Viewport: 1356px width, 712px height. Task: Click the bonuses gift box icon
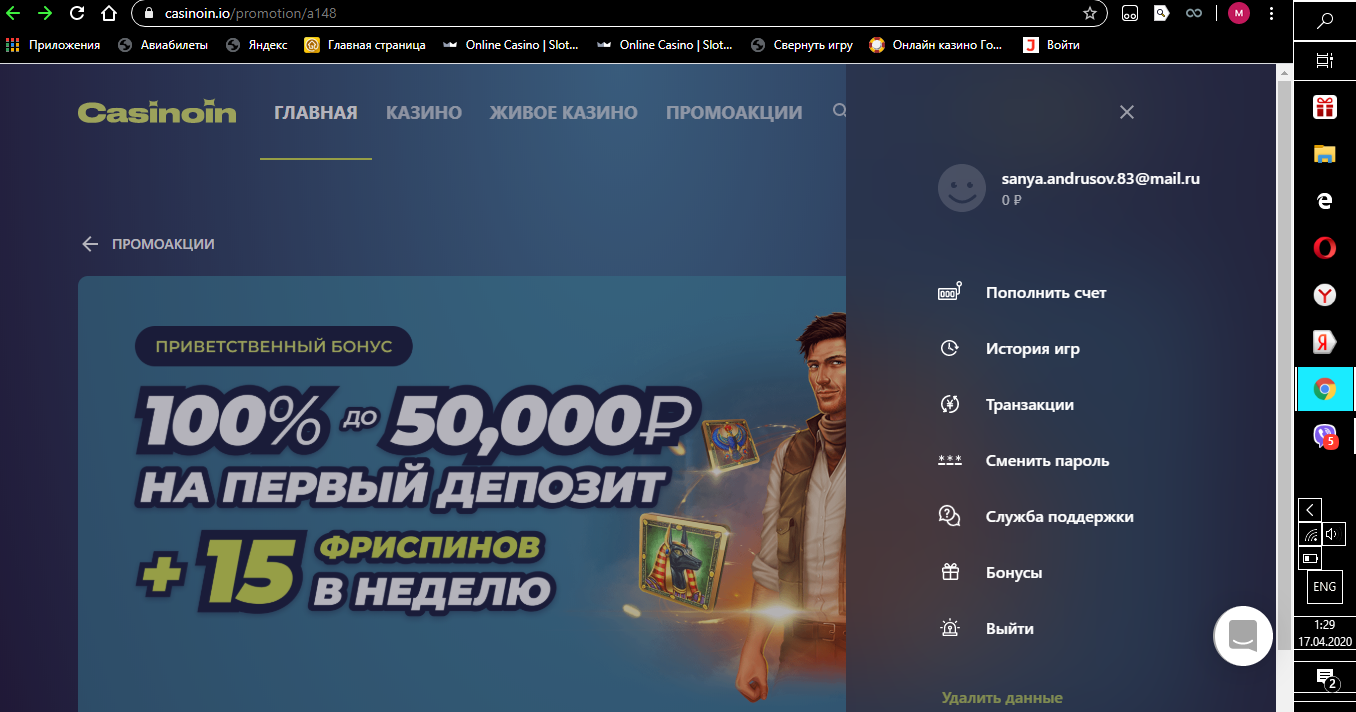tap(950, 572)
